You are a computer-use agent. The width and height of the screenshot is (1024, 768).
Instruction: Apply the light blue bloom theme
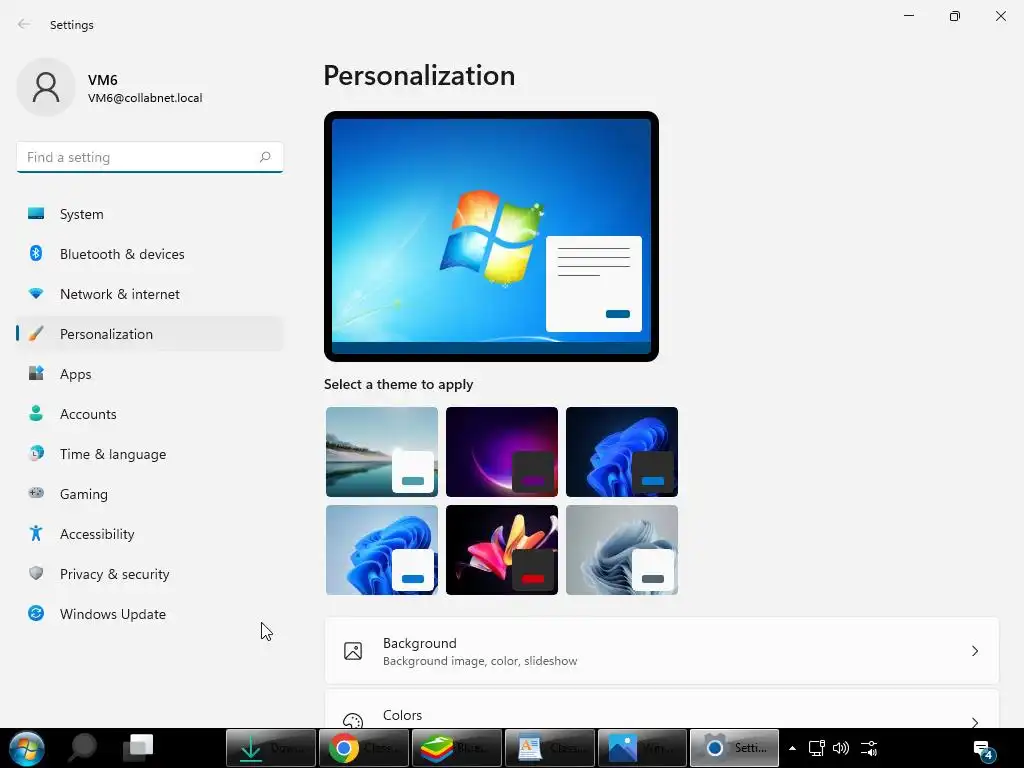(x=382, y=550)
